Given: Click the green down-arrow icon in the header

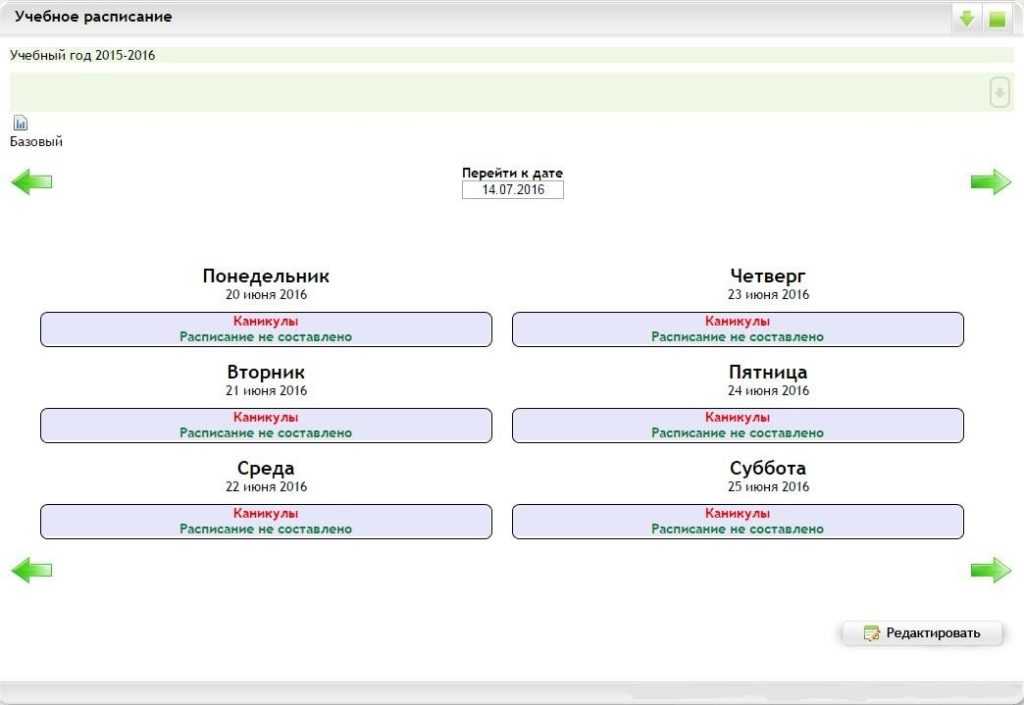Looking at the screenshot, I should 966,19.
